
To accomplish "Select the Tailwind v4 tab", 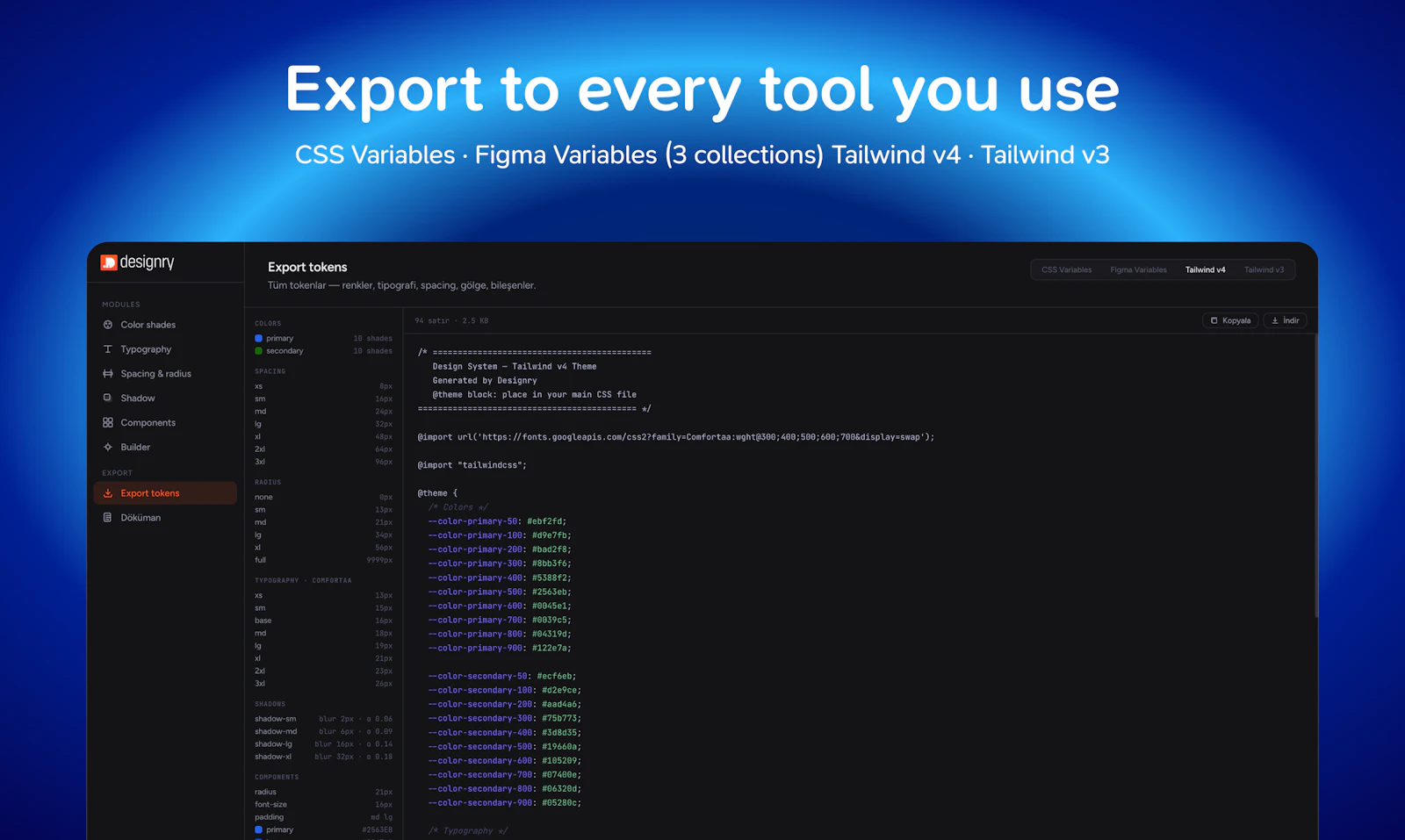I will pyautogui.click(x=1205, y=270).
